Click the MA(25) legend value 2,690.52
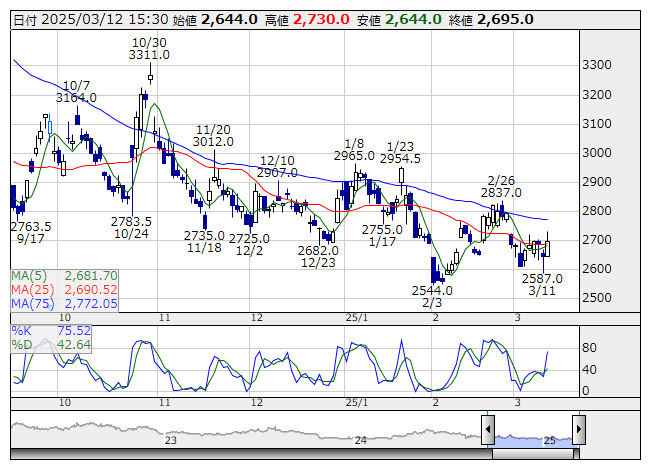This screenshot has height=470, width=653. (91, 290)
